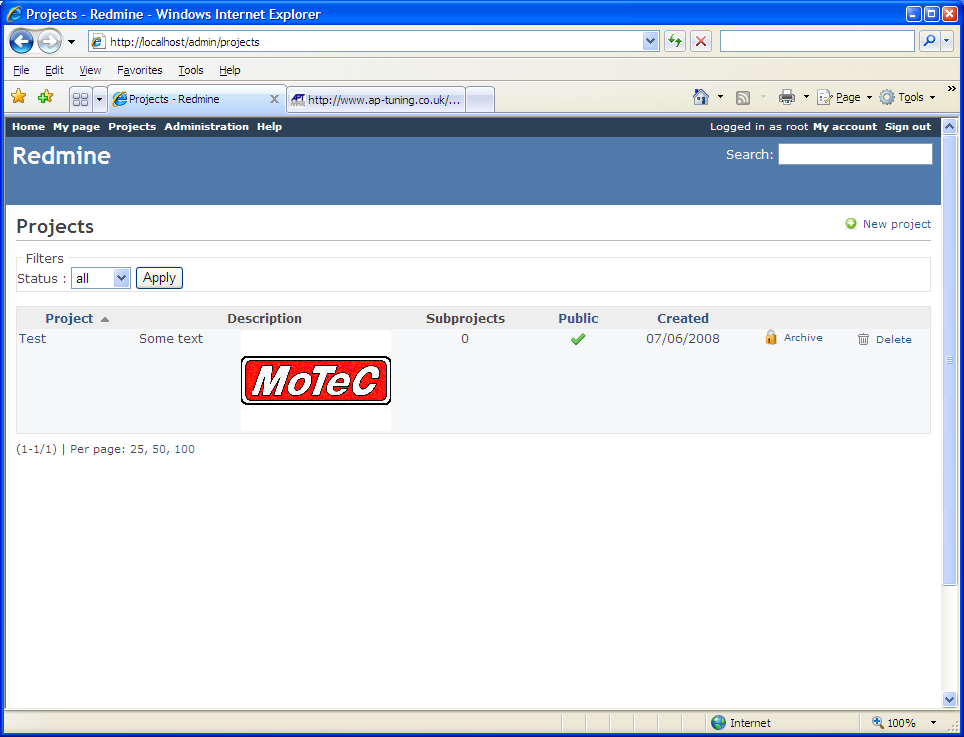Open Favorites Center star icon
964x737 pixels.
pos(19,97)
